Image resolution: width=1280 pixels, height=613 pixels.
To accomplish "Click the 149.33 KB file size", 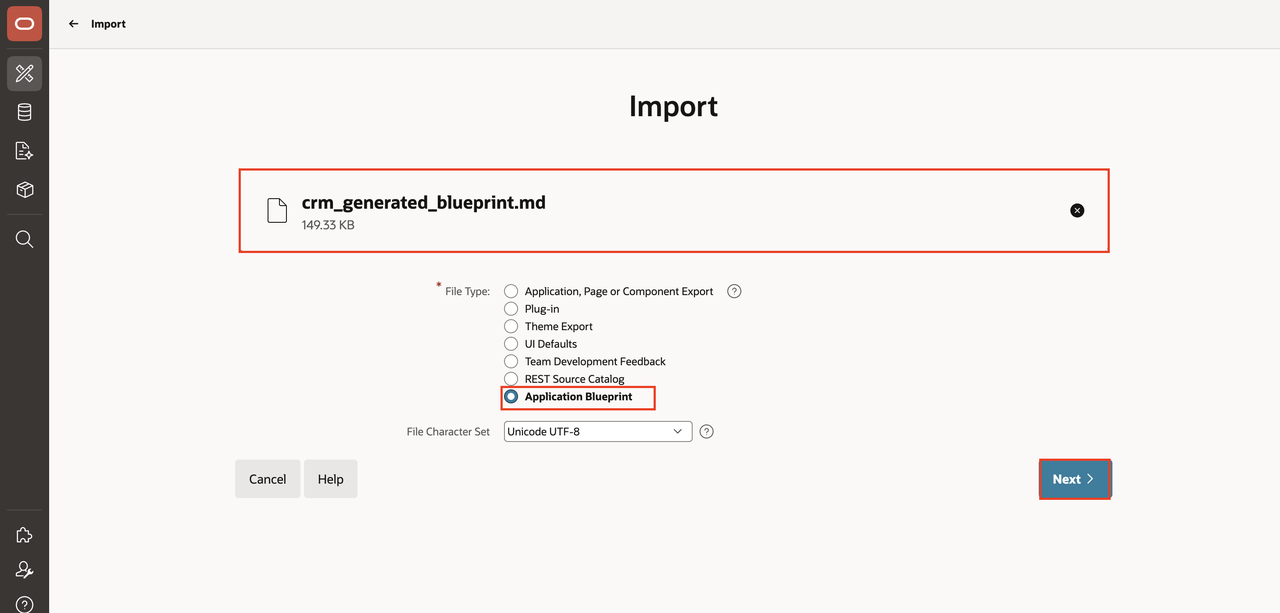I will pyautogui.click(x=328, y=225).
